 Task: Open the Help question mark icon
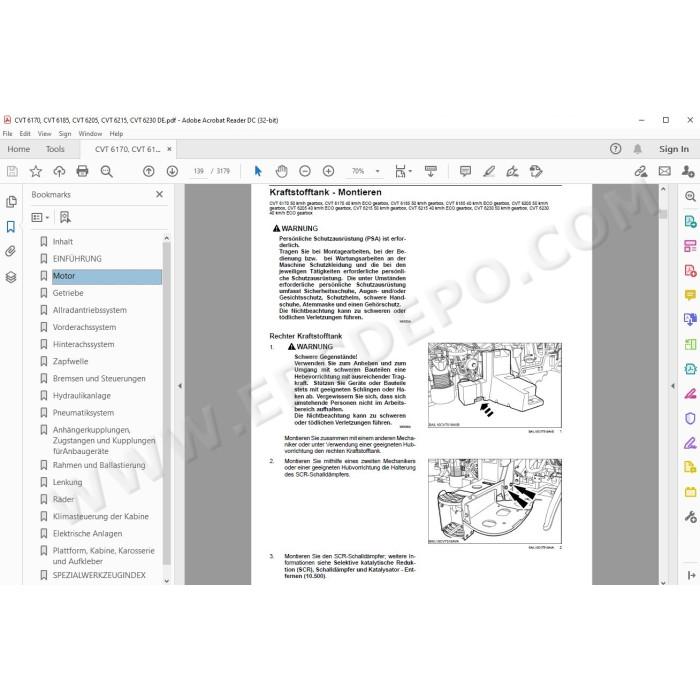(x=615, y=149)
